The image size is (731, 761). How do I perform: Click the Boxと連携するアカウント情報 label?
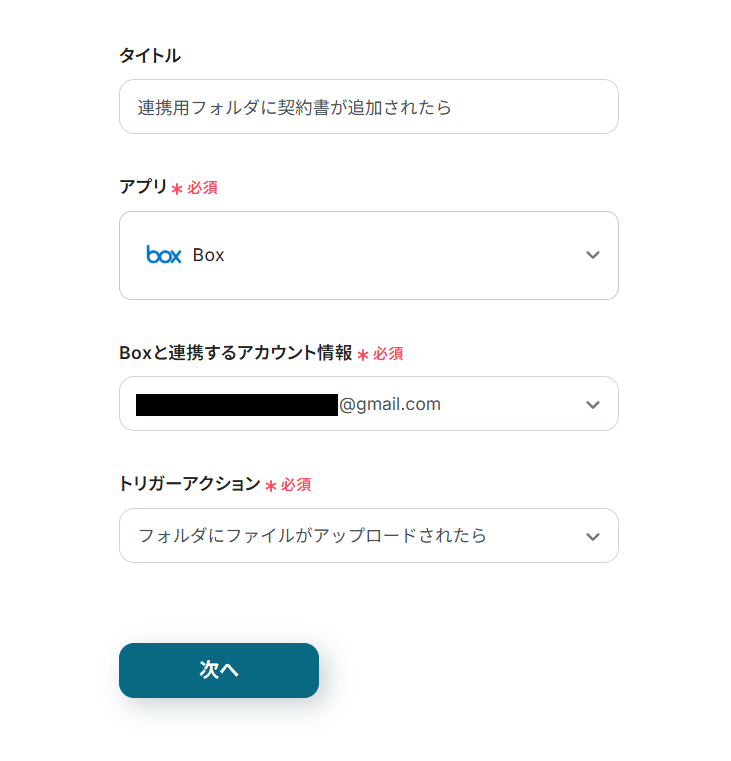[235, 353]
